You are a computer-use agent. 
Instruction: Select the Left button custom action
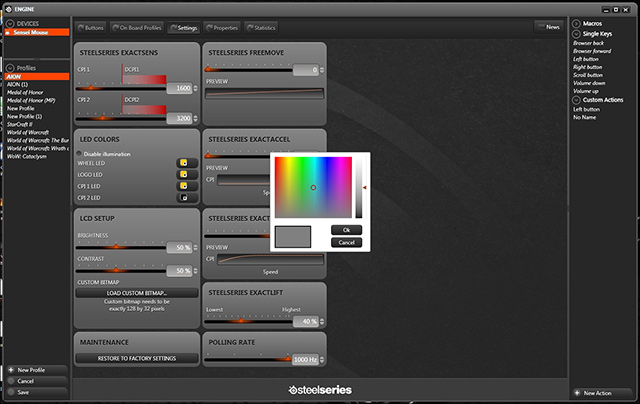(586, 109)
